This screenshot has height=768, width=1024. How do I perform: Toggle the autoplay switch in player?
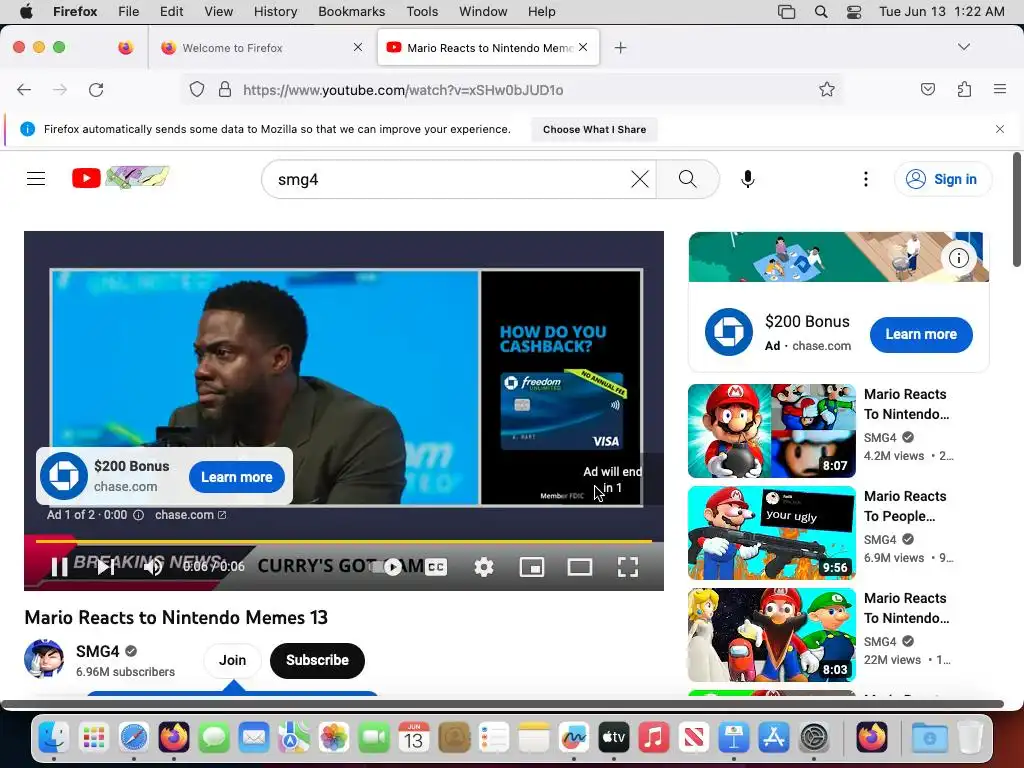[x=389, y=567]
